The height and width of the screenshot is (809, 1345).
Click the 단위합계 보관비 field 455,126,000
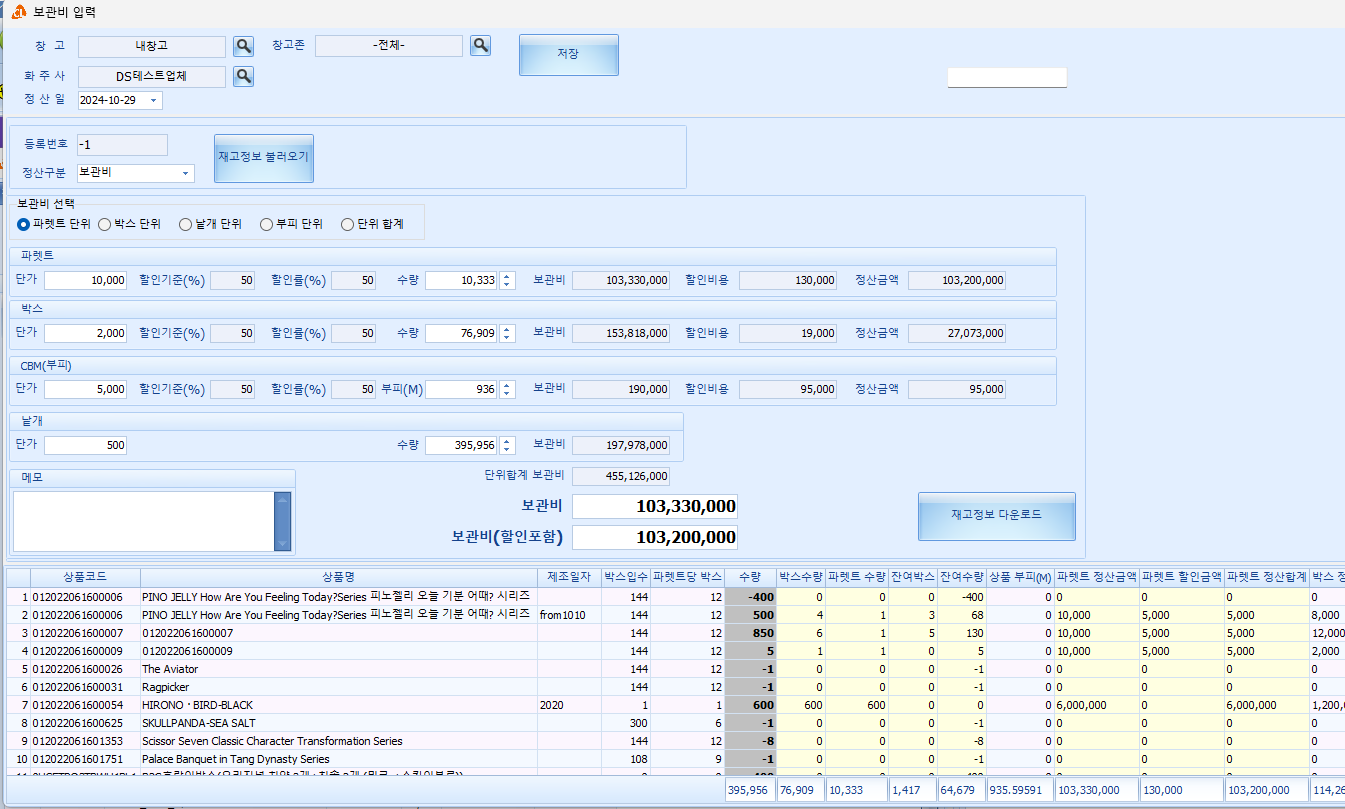pyautogui.click(x=621, y=477)
